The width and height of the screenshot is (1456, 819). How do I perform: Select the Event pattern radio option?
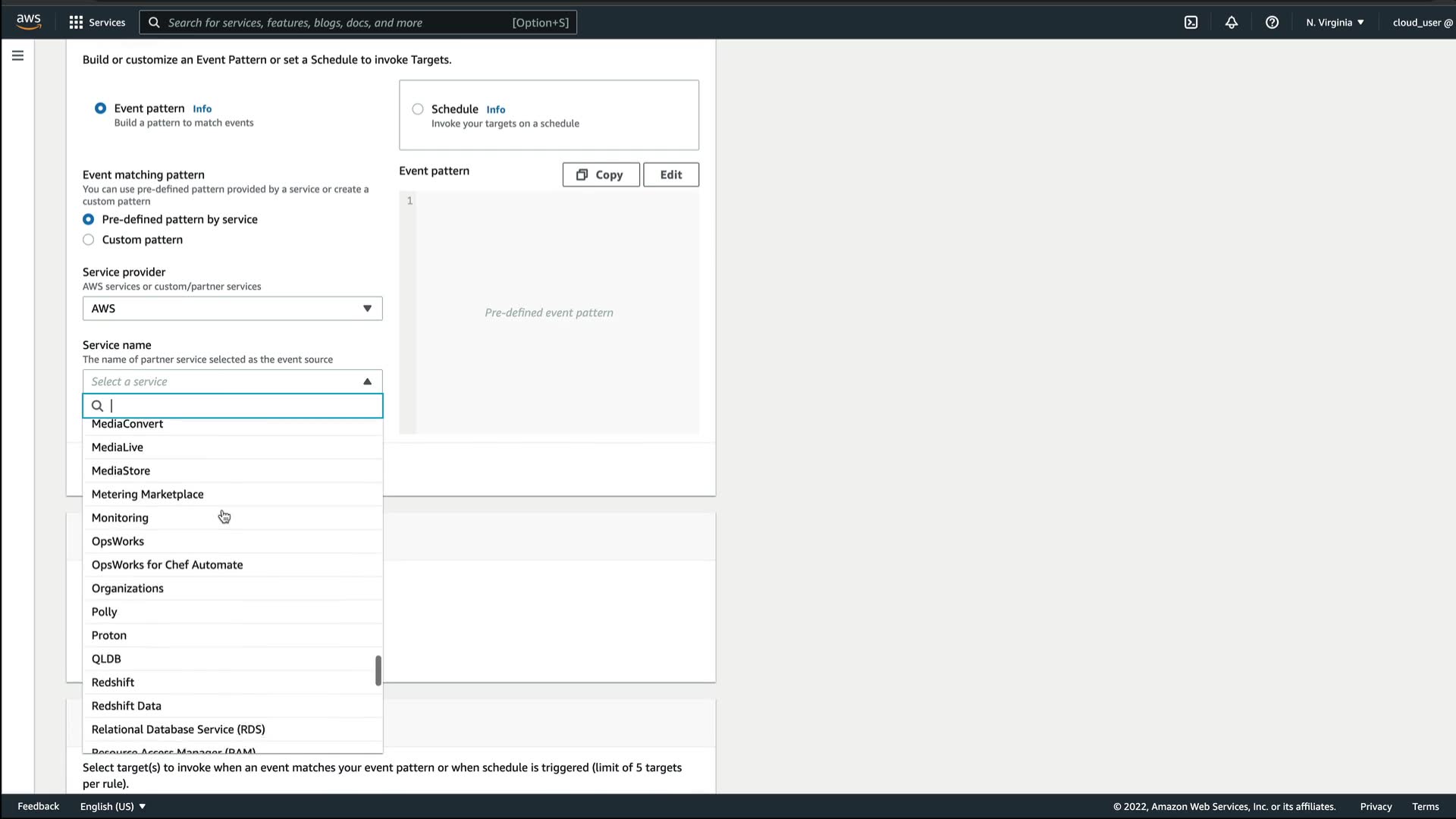pos(100,108)
